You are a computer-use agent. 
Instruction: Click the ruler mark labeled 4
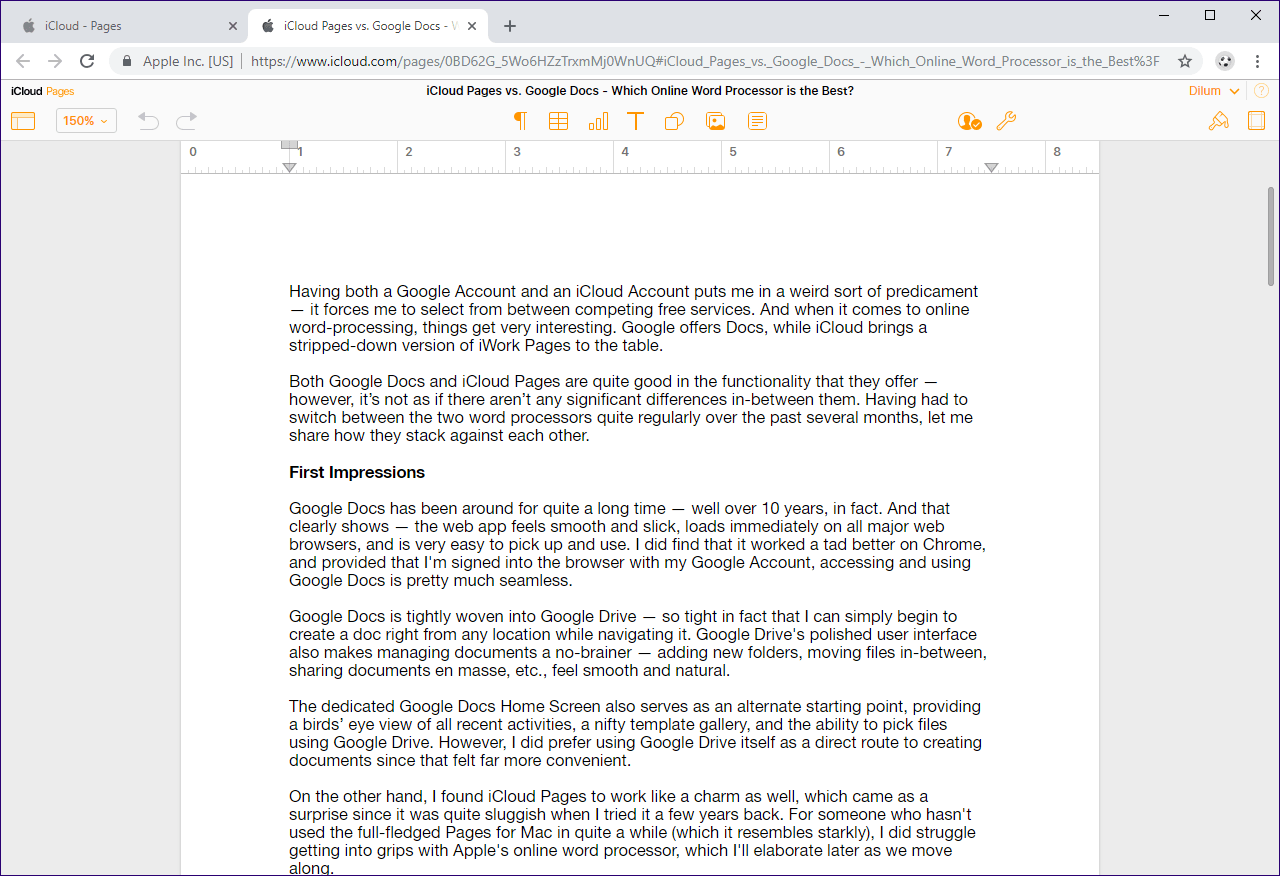pos(625,152)
